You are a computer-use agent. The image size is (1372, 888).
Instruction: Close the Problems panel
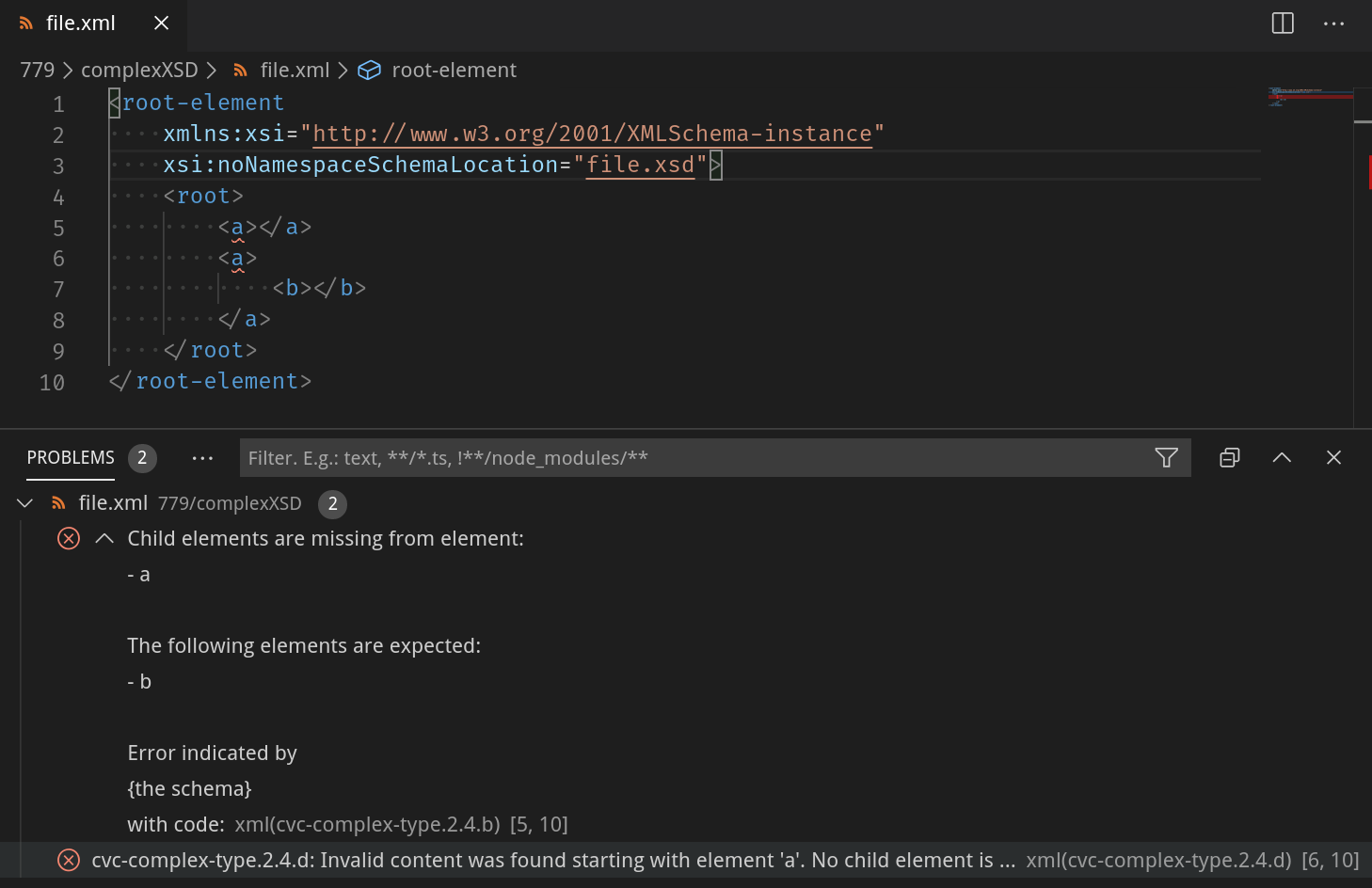click(1333, 458)
